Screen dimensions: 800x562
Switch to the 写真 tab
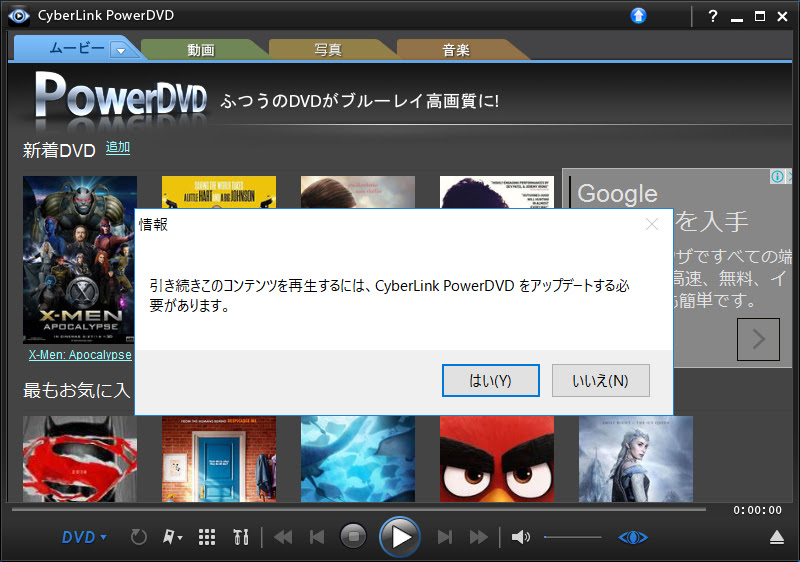[328, 50]
